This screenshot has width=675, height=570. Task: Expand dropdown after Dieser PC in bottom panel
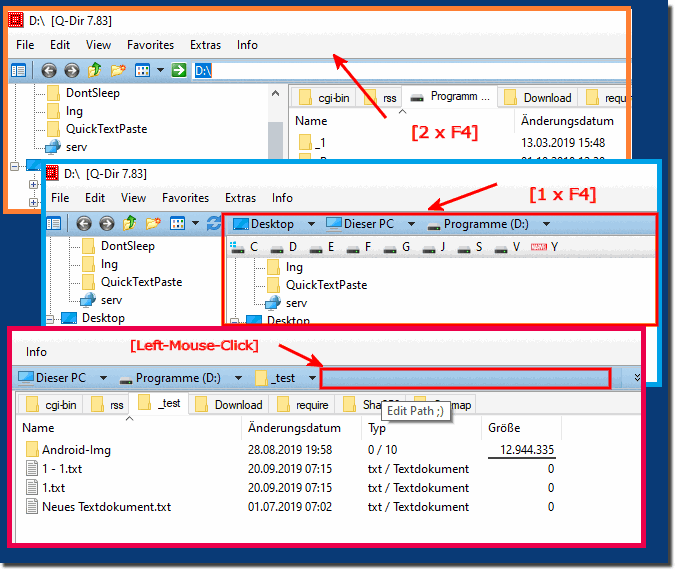pyautogui.click(x=103, y=378)
